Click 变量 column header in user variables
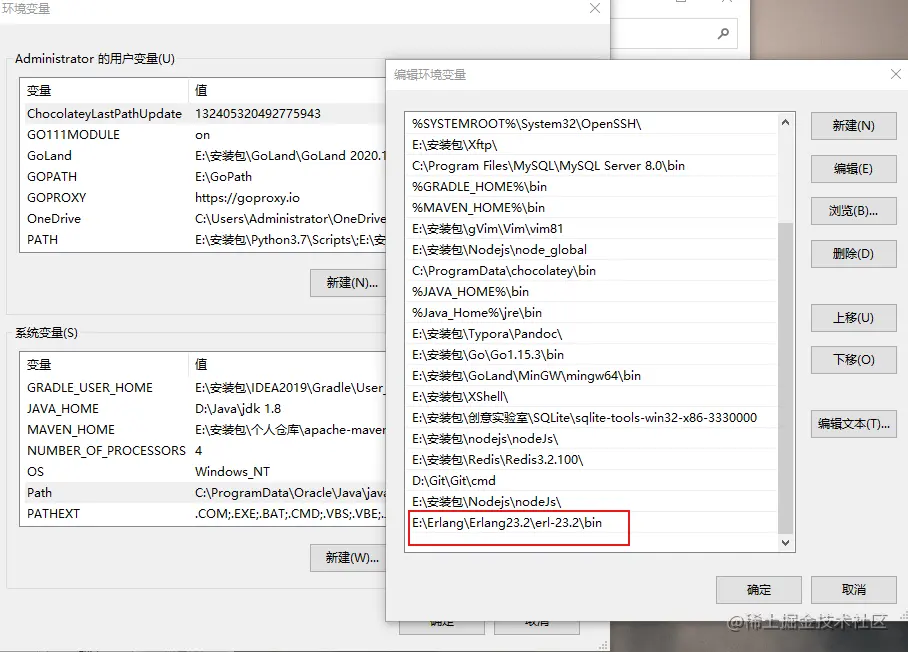The height and width of the screenshot is (652, 908). pyautogui.click(x=104, y=90)
